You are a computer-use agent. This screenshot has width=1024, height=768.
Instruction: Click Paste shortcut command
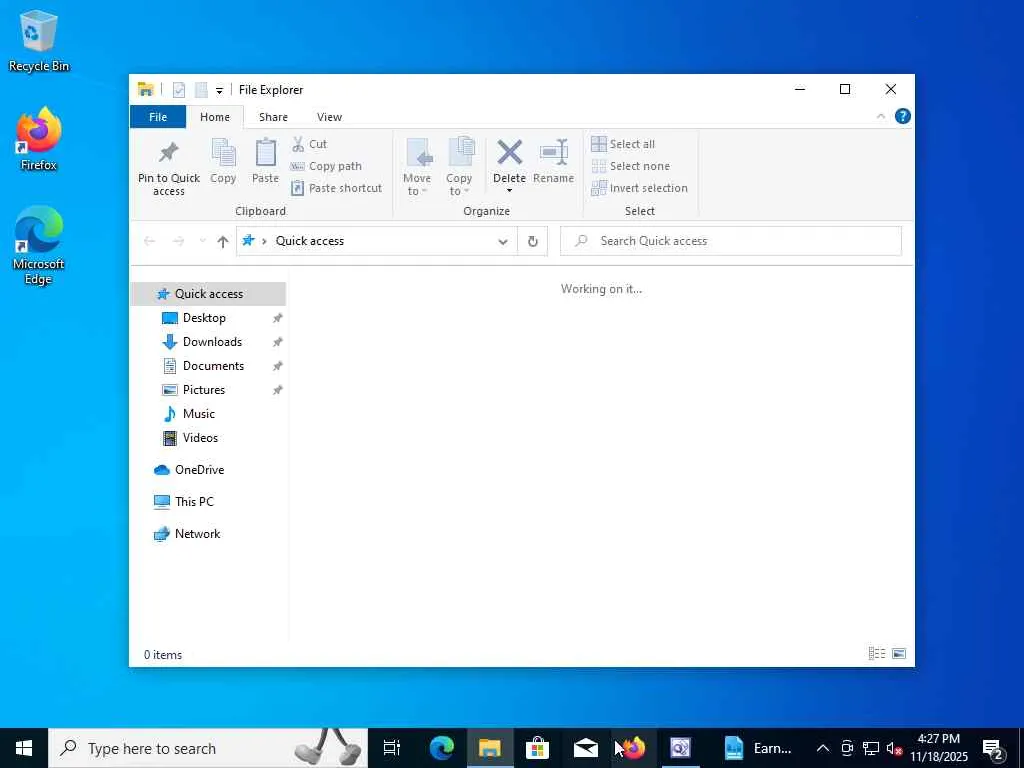pyautogui.click(x=336, y=188)
